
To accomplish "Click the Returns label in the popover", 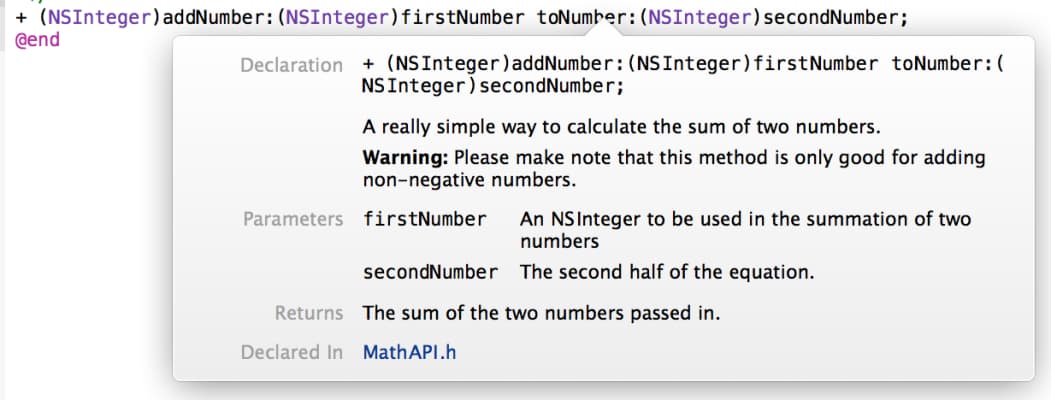I will coord(308,313).
